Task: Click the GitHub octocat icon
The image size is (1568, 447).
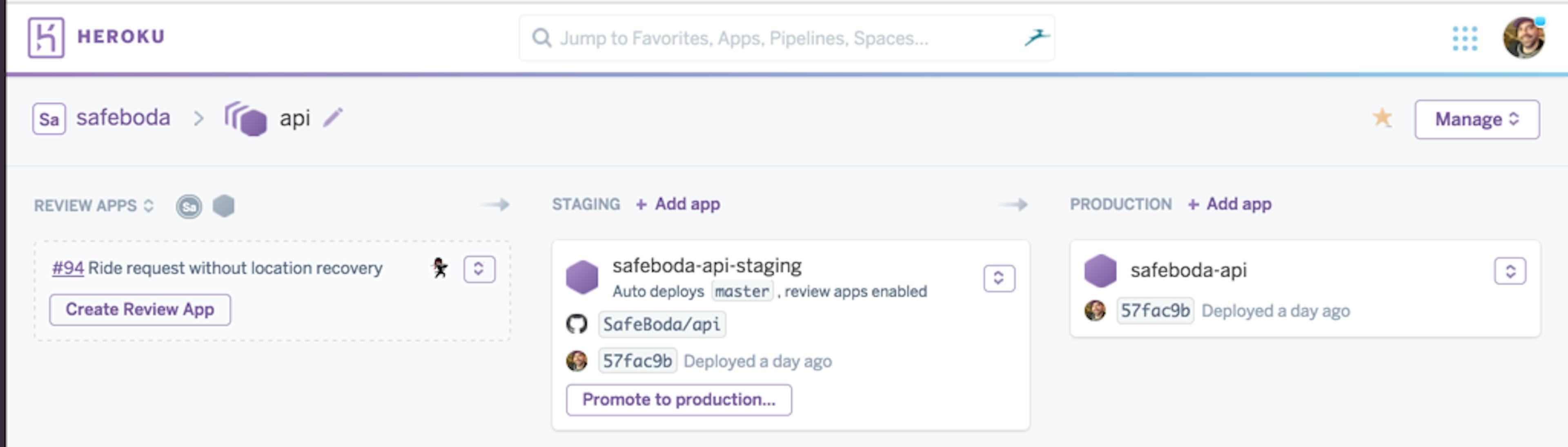Action: click(577, 324)
